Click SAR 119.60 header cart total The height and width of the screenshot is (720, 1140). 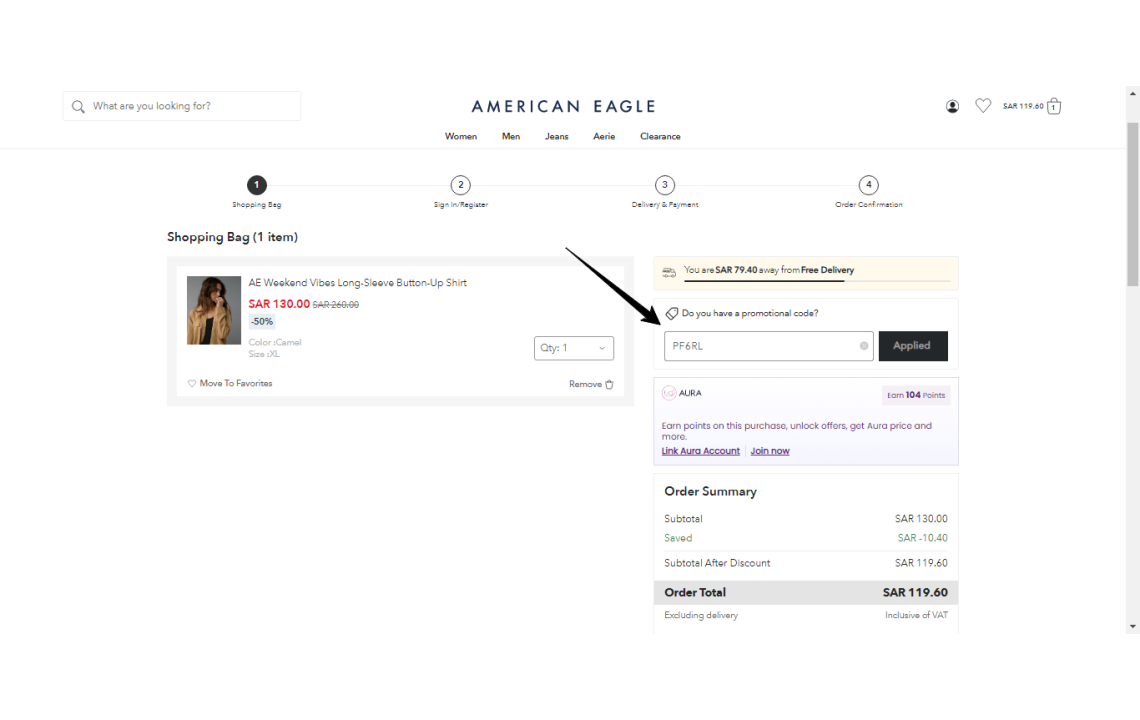[1023, 106]
